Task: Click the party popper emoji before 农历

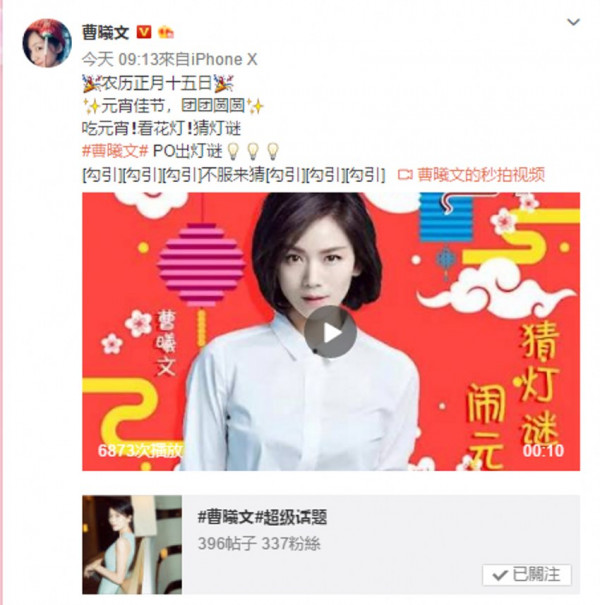Action: click(91, 83)
